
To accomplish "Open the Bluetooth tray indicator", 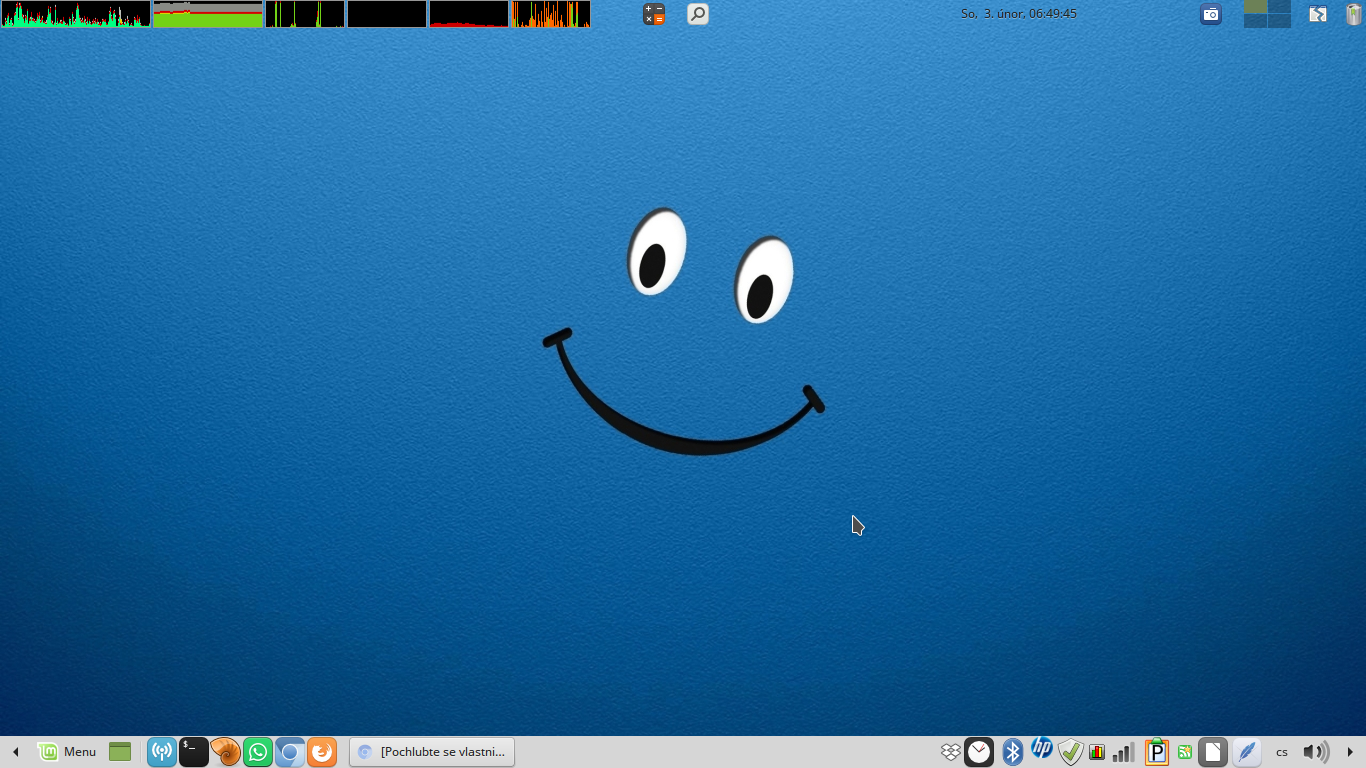I will click(1013, 752).
